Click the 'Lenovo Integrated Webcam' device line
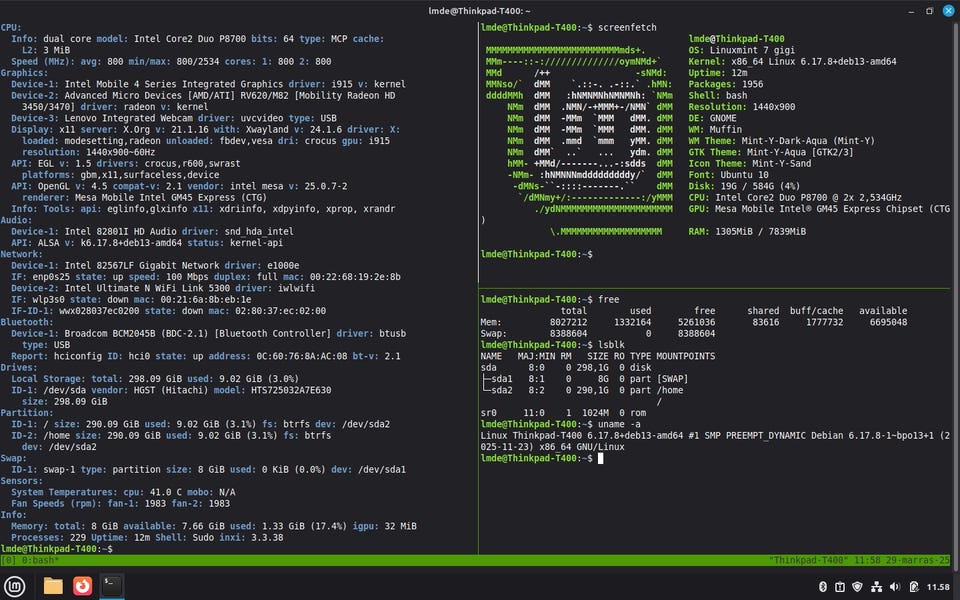Screen dimensions: 960x600 (x=174, y=118)
